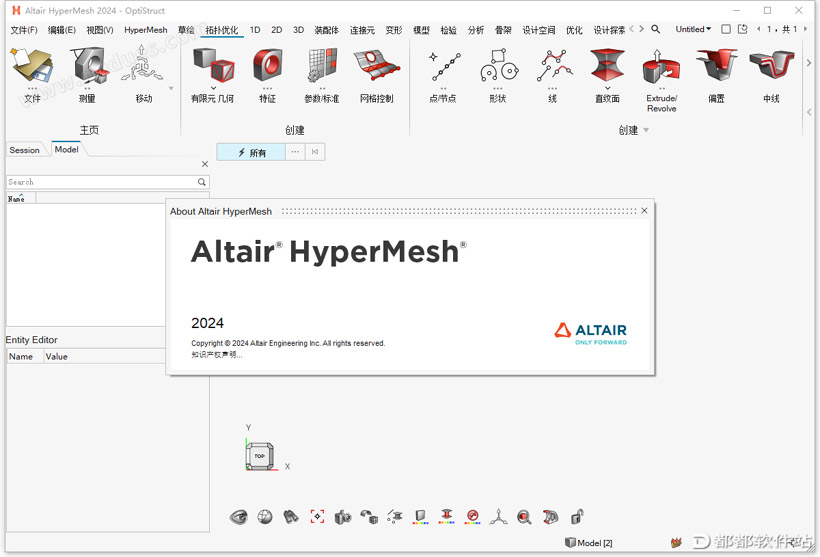
Task: Open the 参数/标准 tool
Action: pos(322,65)
